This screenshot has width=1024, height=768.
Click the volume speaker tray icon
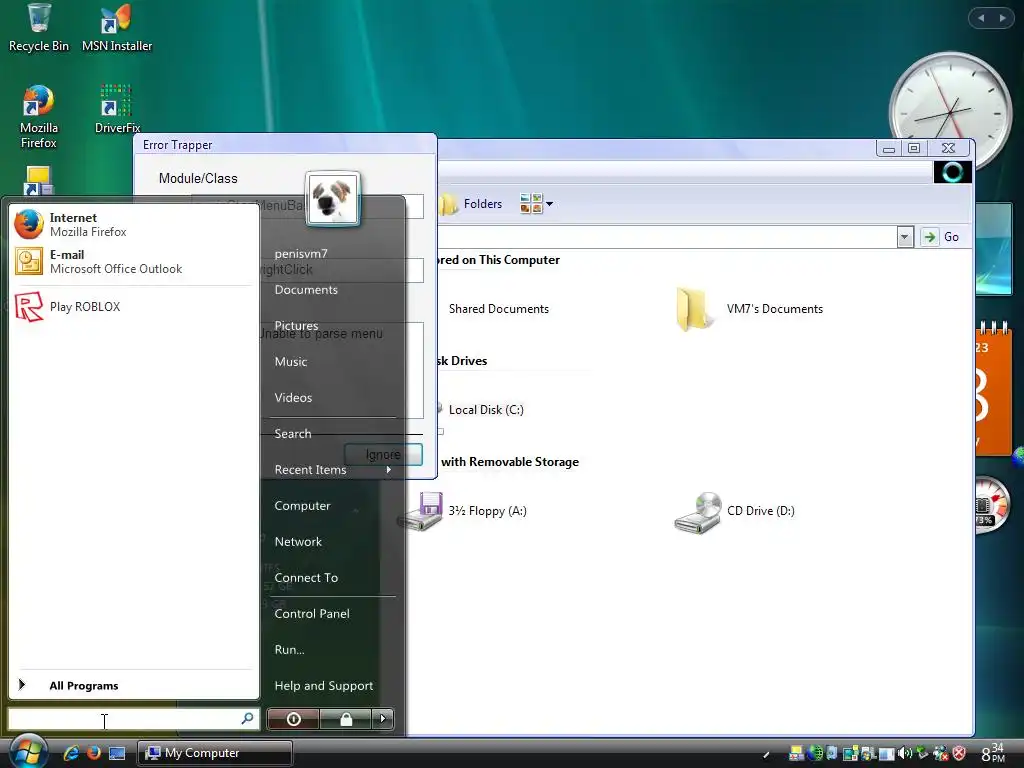905,753
